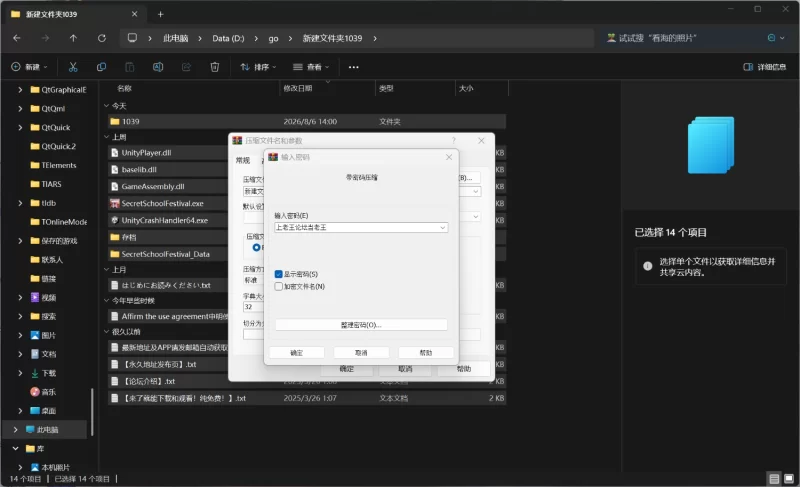800x487 pixels.
Task: Click the Rename icon in toolbar
Action: click(158, 67)
